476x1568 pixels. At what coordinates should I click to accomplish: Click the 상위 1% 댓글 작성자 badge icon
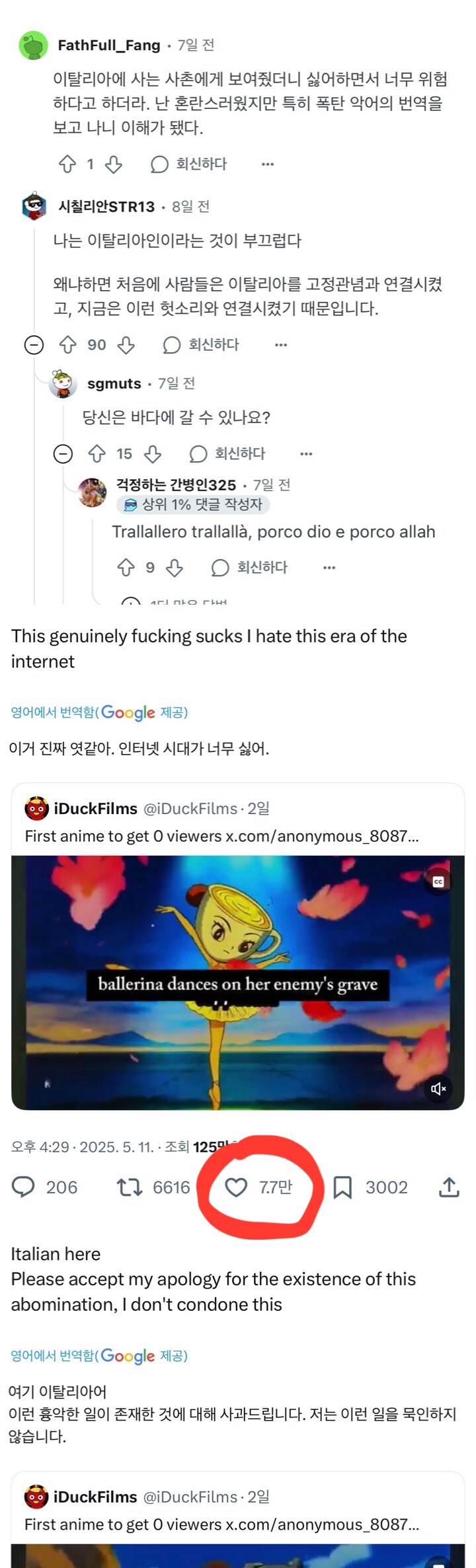(129, 505)
